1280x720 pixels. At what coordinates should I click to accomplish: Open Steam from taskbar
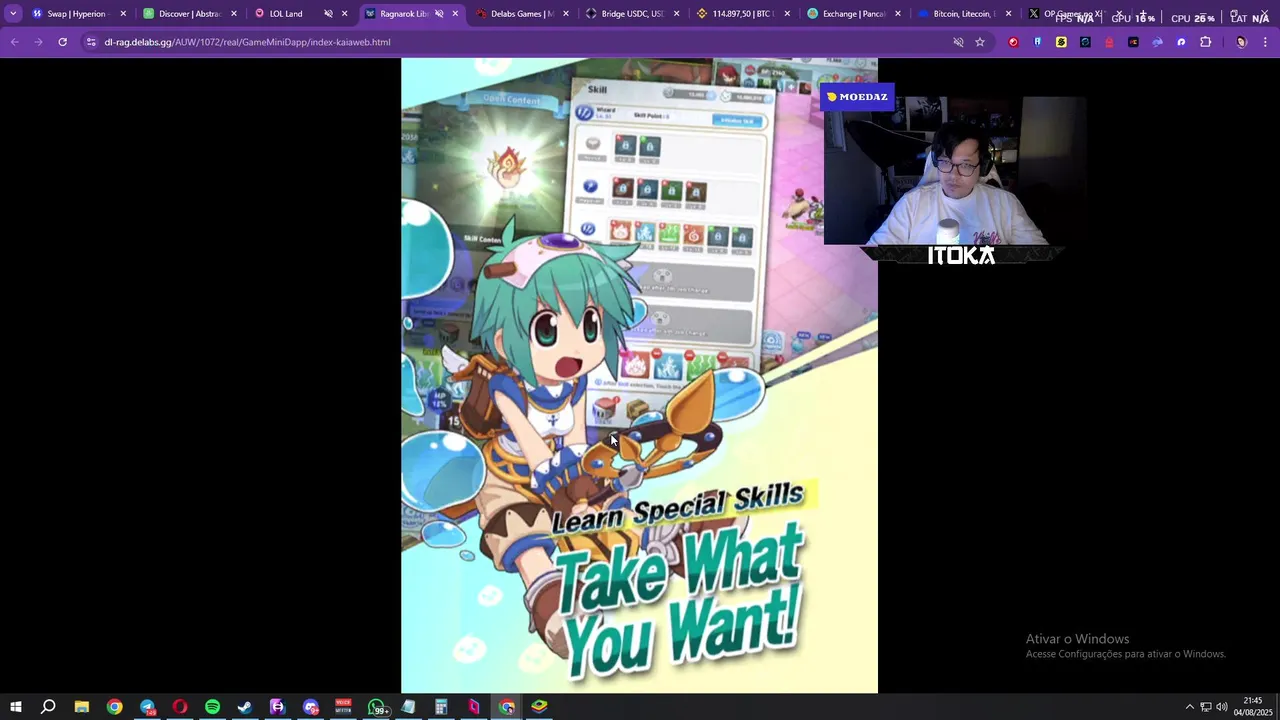pyautogui.click(x=245, y=707)
